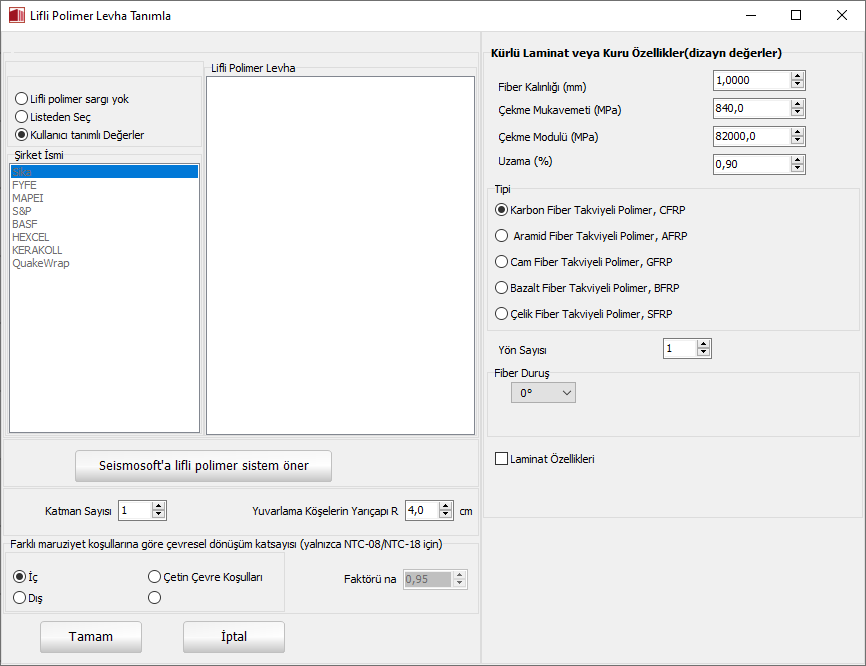Screen dimensions: 866x666
Task: Increase Çekme Modülü value with up arrow
Action: click(796, 132)
